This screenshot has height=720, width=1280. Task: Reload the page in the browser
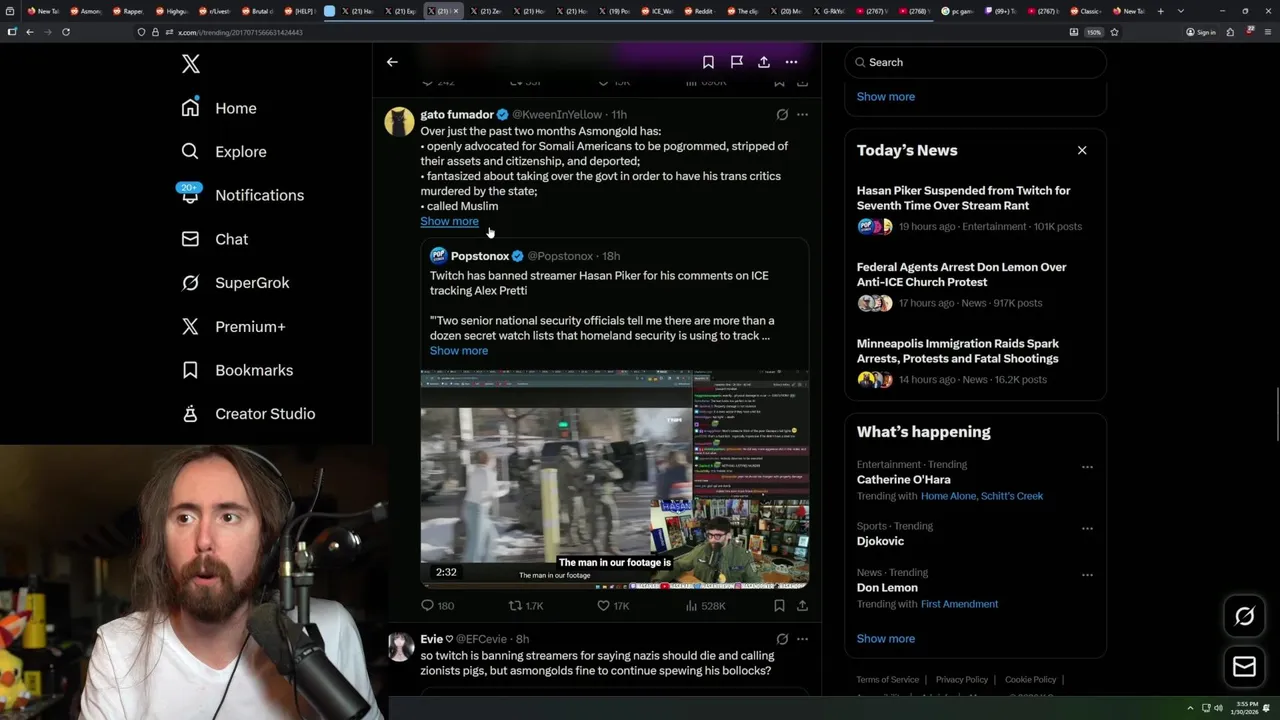tap(66, 32)
